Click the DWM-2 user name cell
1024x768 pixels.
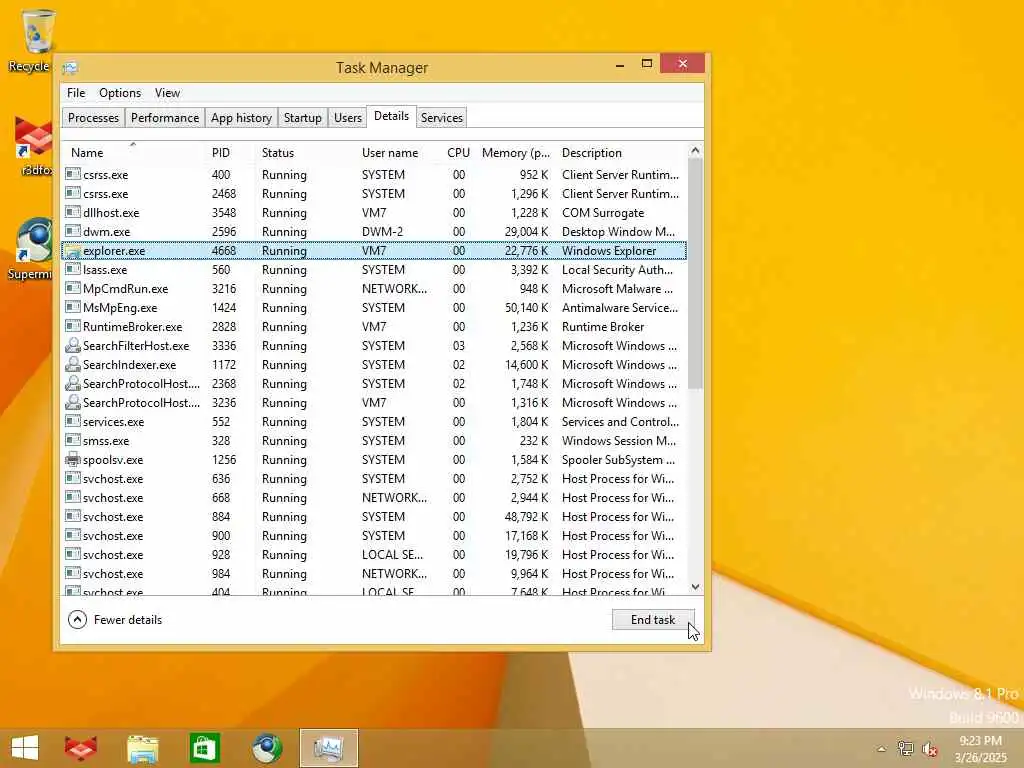click(383, 231)
